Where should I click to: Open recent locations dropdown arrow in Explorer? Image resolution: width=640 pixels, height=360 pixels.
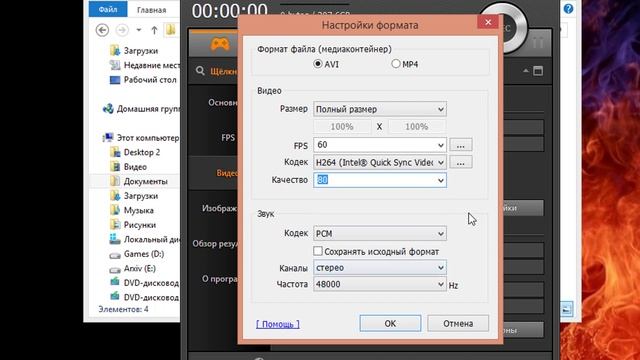139,30
